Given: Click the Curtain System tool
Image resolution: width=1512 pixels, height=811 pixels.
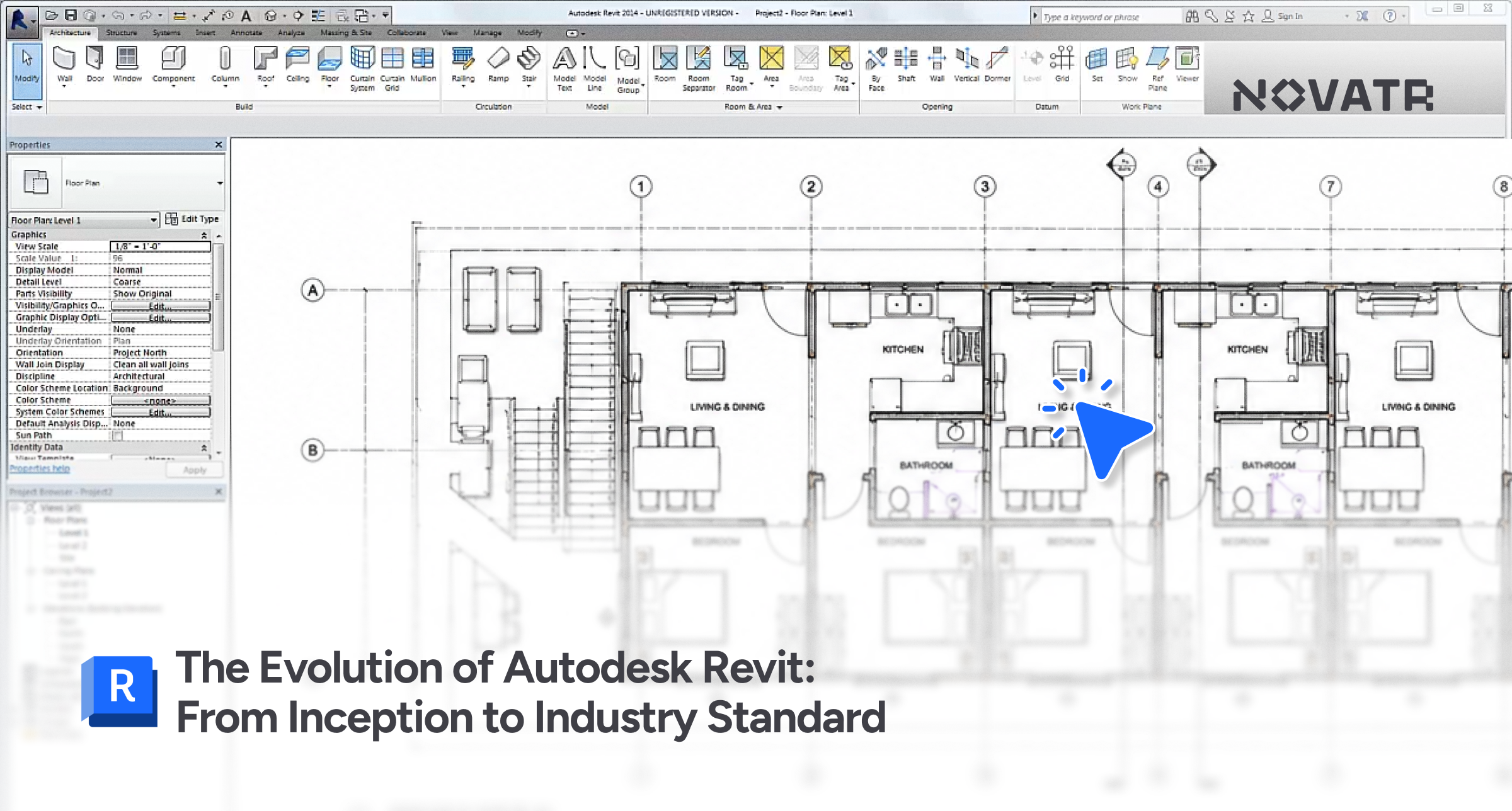Looking at the screenshot, I should coord(362,69).
